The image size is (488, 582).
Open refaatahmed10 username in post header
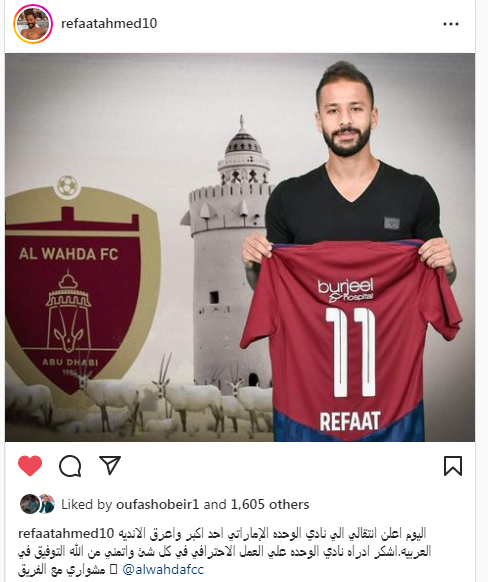[109, 23]
